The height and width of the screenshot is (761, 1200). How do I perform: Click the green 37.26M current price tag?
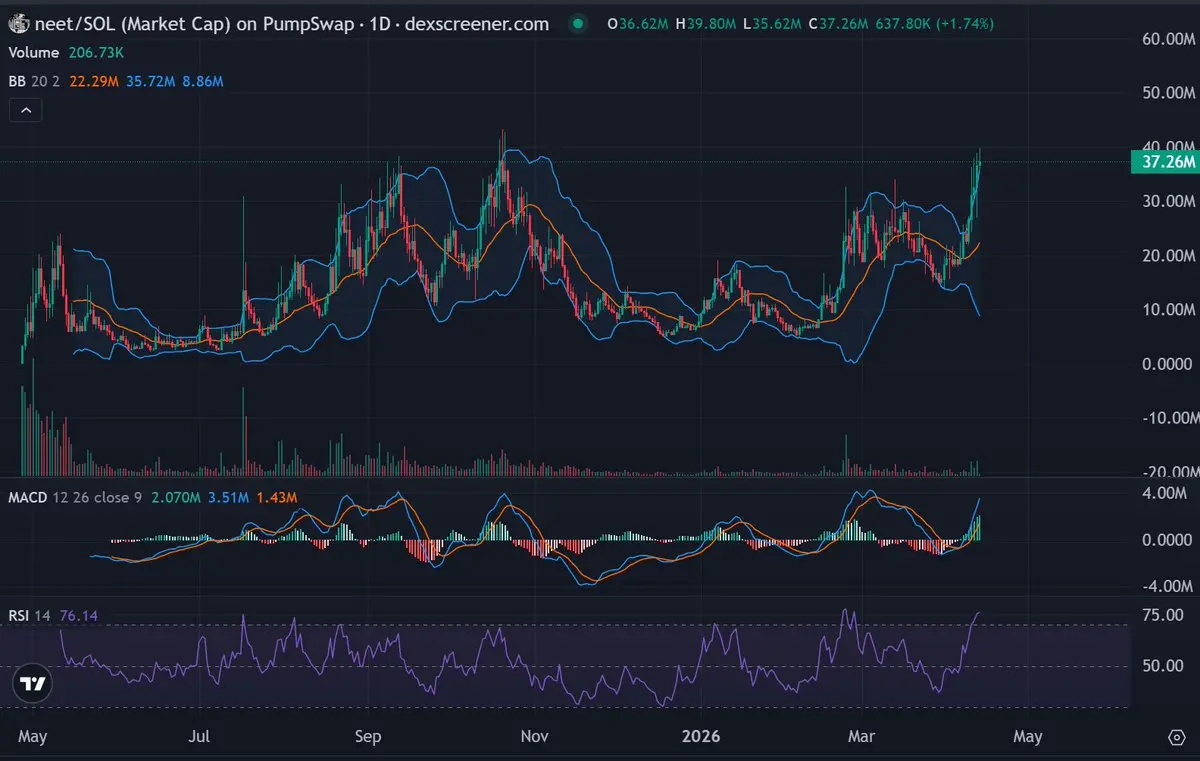(1165, 162)
